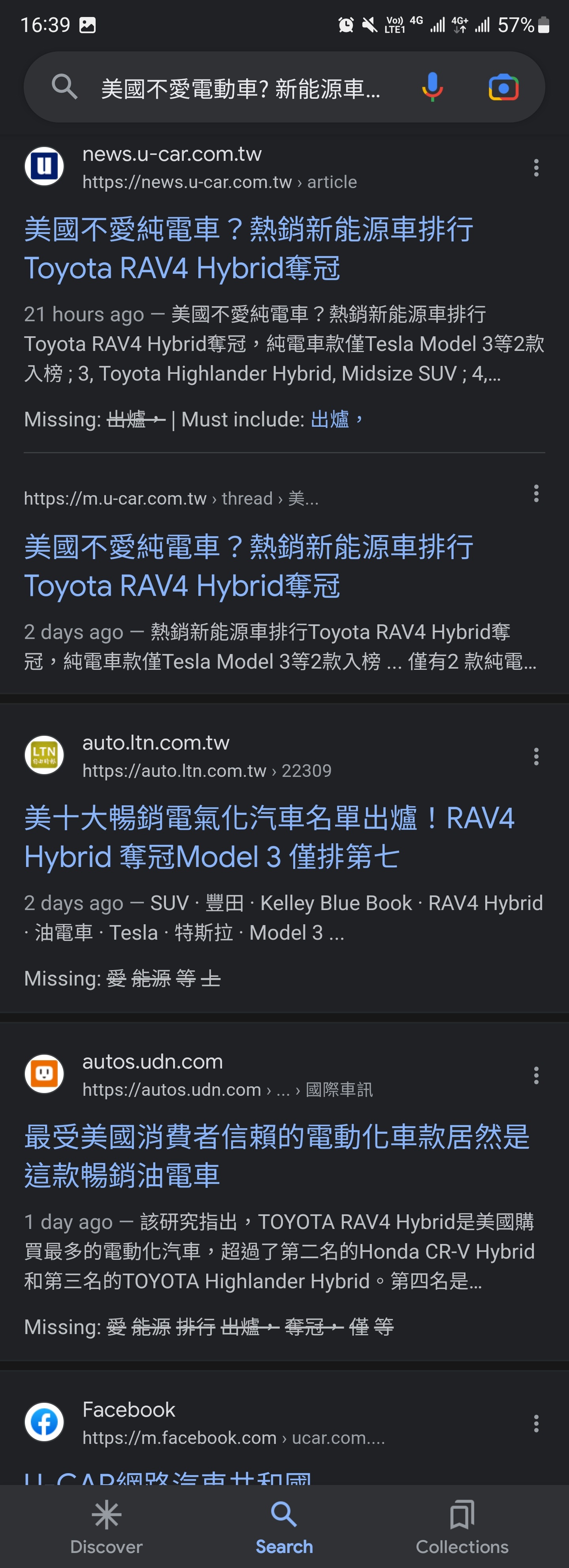Tap https://news.u-car.com.tw › article URL
The width and height of the screenshot is (569, 1568).
(220, 182)
